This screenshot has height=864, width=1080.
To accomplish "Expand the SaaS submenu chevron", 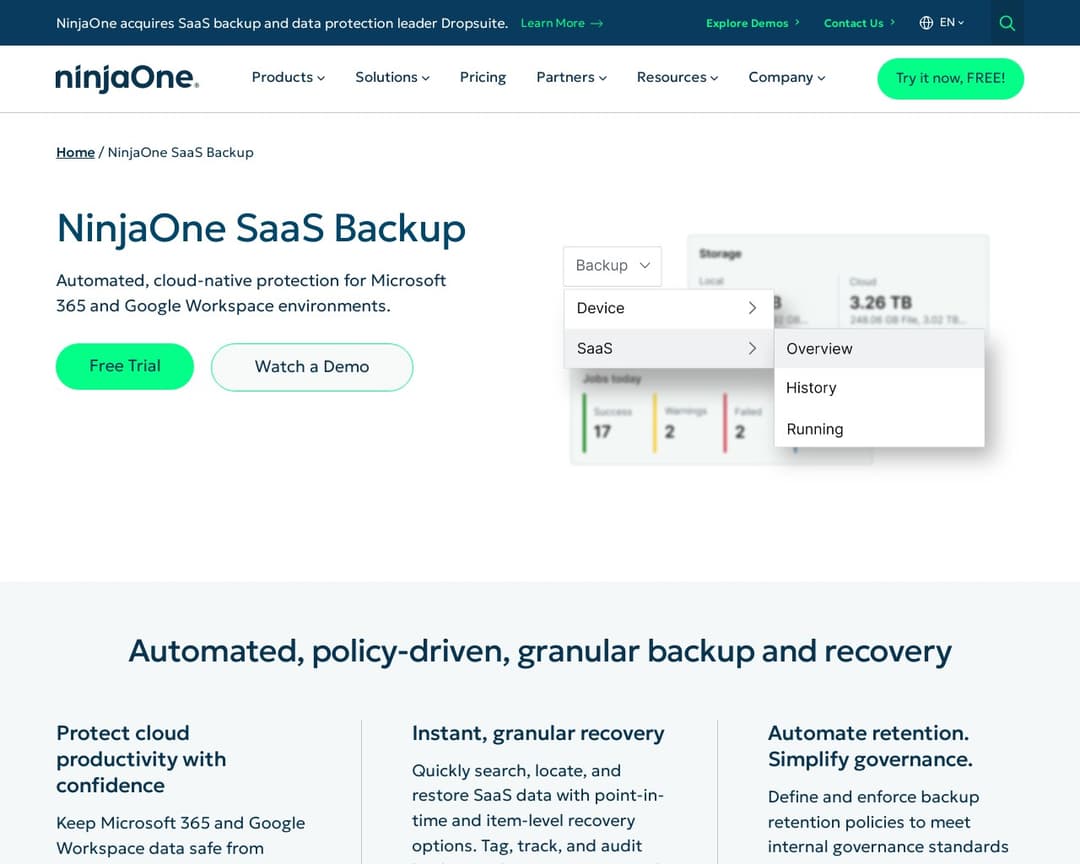I will coord(752,348).
